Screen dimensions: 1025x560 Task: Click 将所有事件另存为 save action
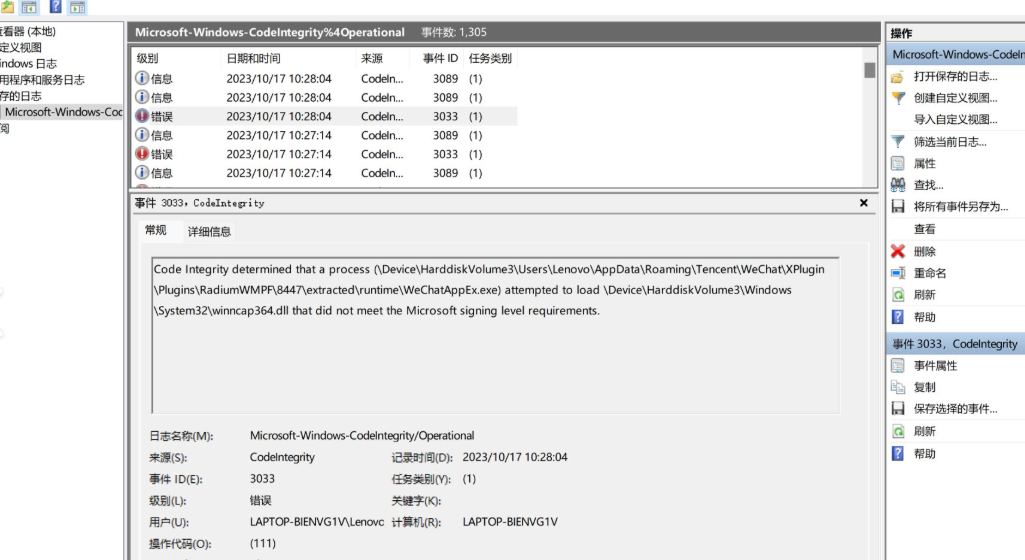960,207
